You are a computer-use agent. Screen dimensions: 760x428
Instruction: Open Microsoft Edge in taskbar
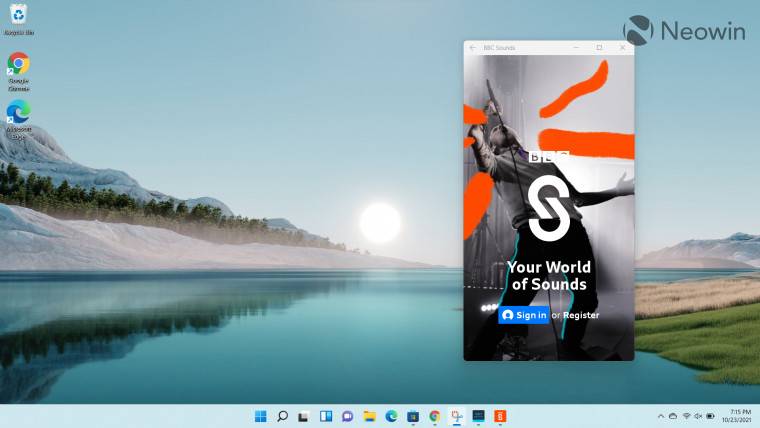(x=391, y=416)
